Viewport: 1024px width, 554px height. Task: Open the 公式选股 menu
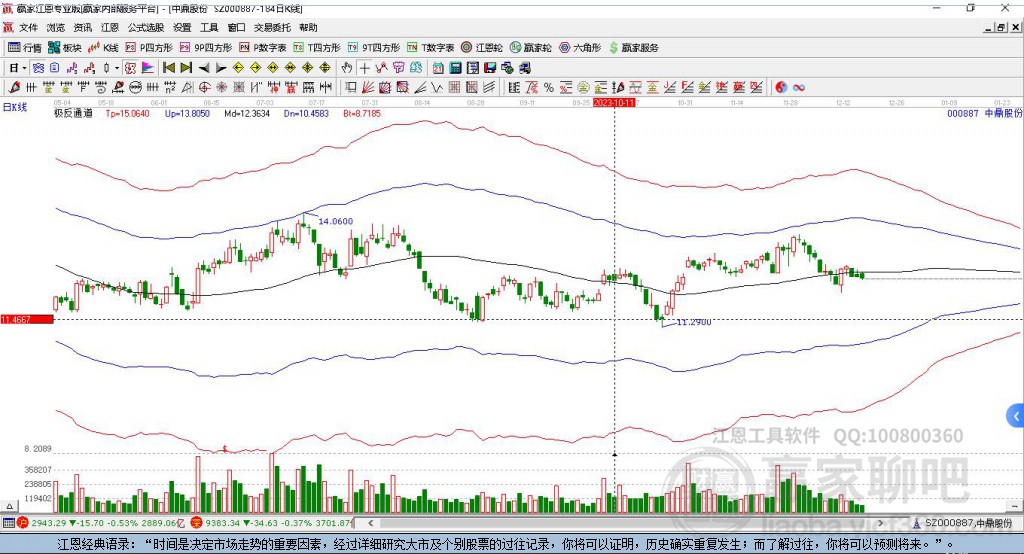pyautogui.click(x=146, y=27)
